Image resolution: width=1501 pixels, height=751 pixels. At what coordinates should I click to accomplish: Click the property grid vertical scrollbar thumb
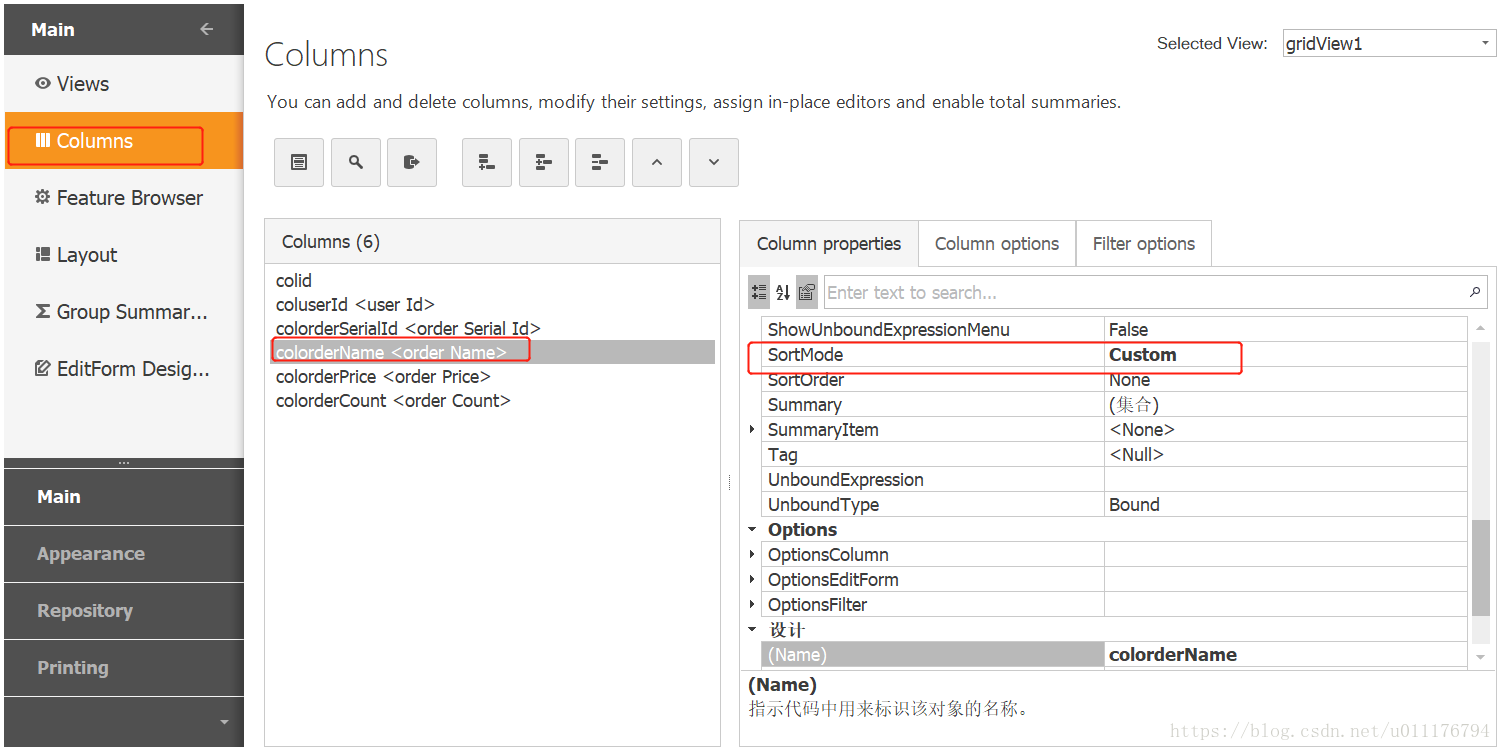[x=1480, y=567]
